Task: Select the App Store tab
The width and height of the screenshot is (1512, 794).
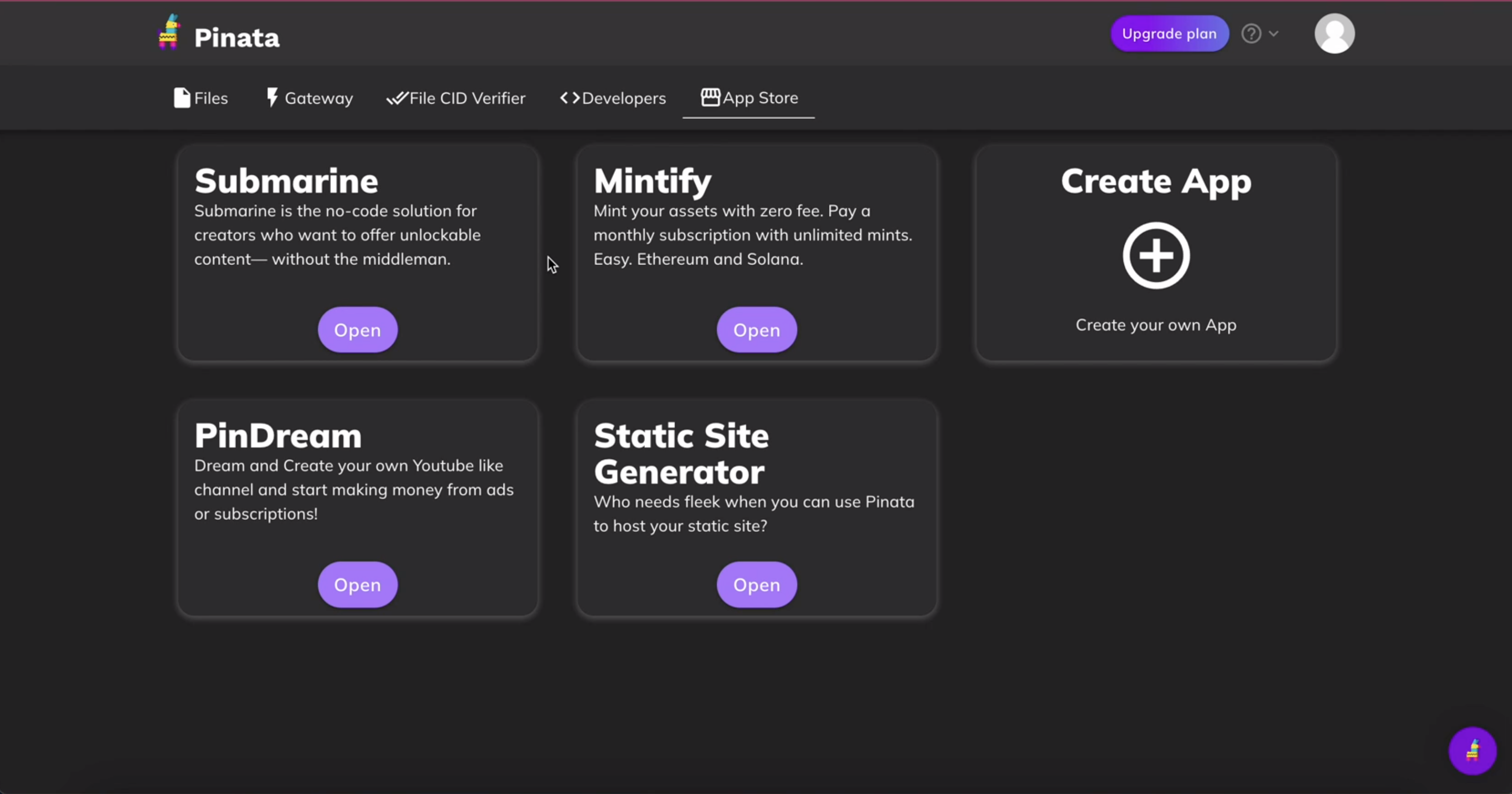Action: [x=749, y=98]
